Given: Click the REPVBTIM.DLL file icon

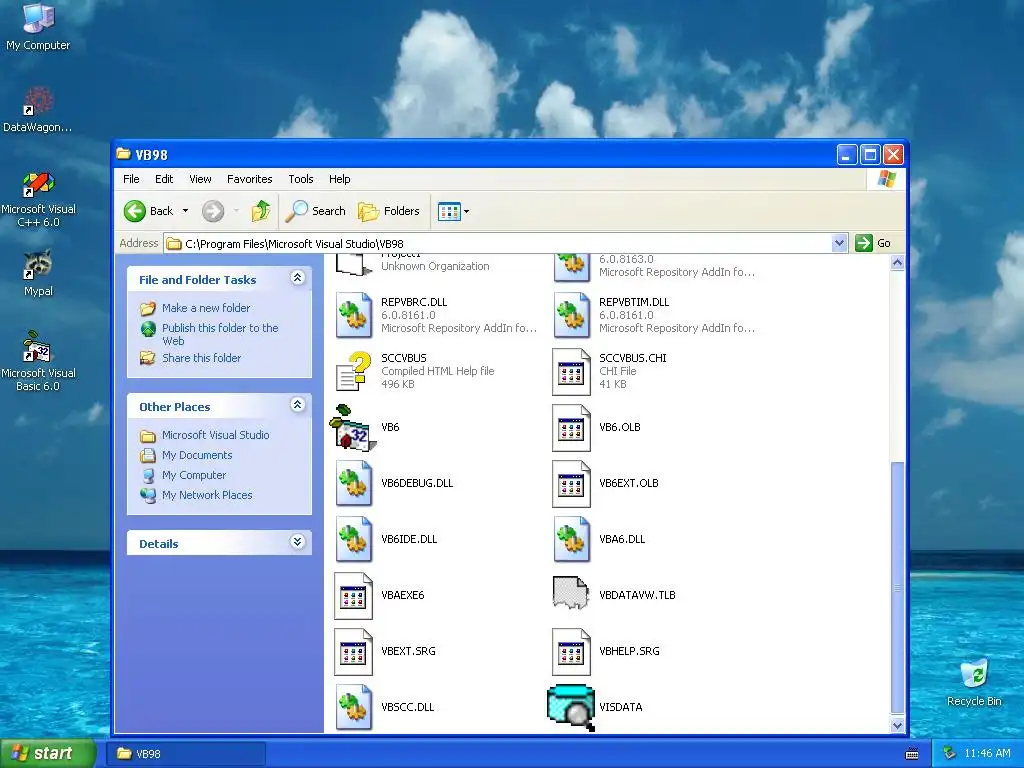Looking at the screenshot, I should (571, 315).
